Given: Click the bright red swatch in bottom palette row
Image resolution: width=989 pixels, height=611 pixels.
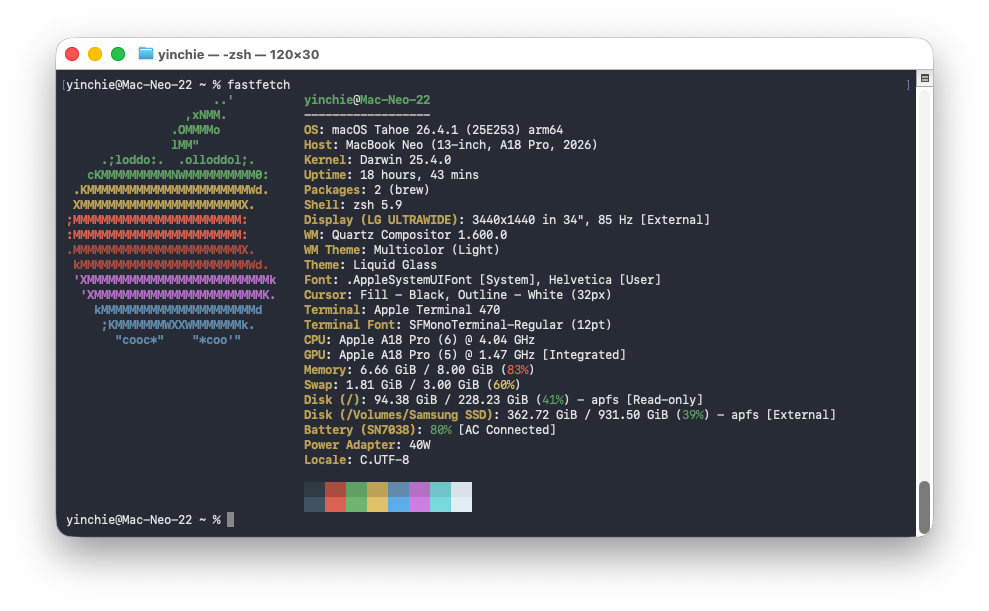Looking at the screenshot, I should click(x=336, y=504).
